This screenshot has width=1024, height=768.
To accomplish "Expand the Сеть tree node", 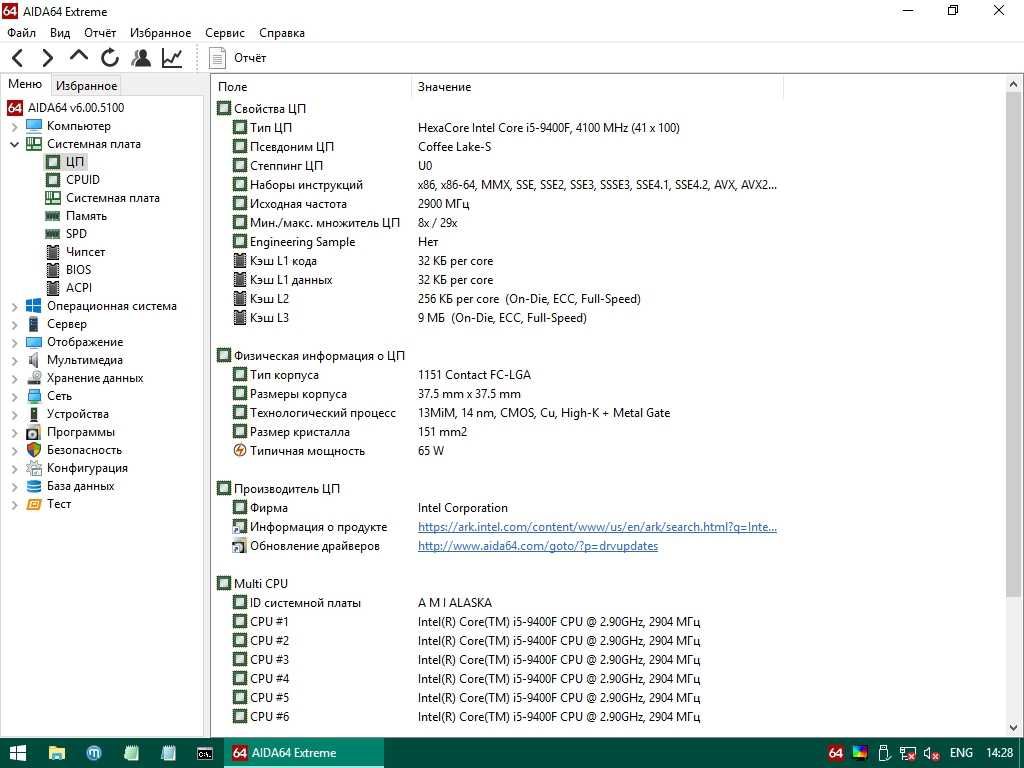I will 14,396.
